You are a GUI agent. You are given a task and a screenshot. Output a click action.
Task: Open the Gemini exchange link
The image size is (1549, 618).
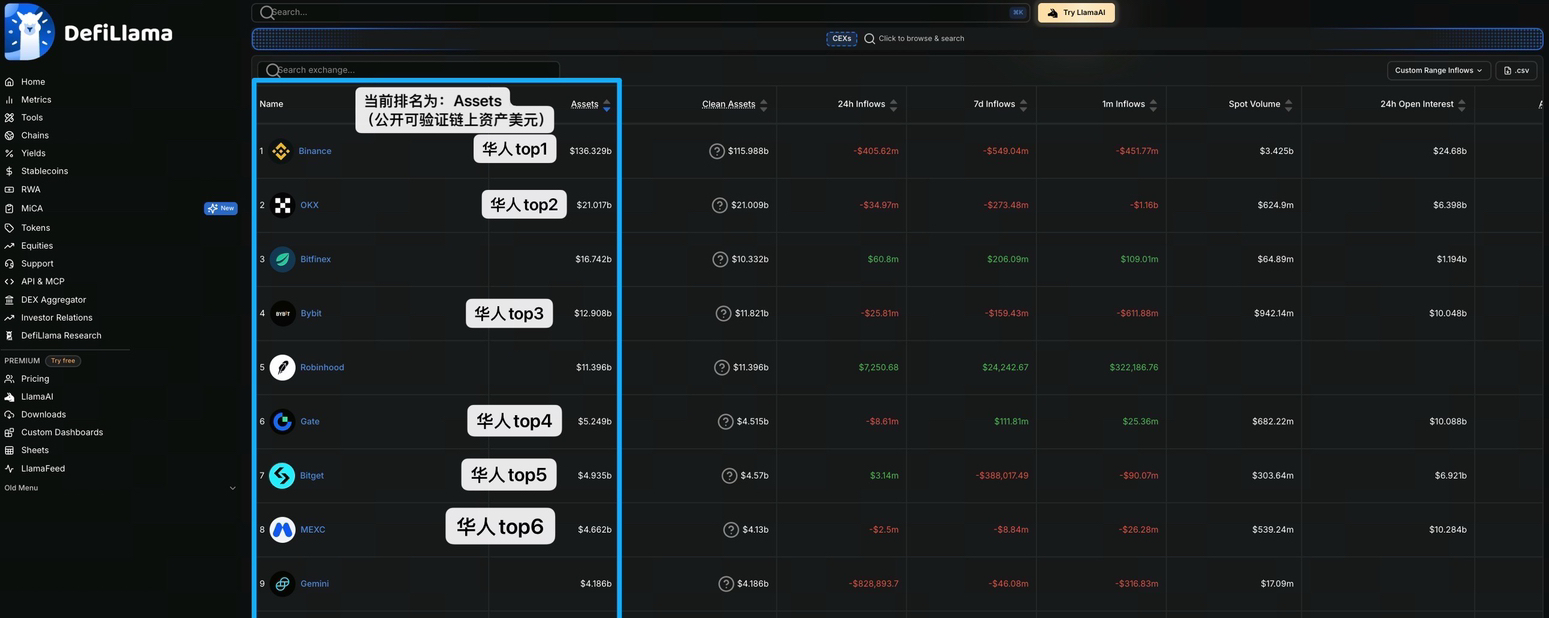(315, 583)
